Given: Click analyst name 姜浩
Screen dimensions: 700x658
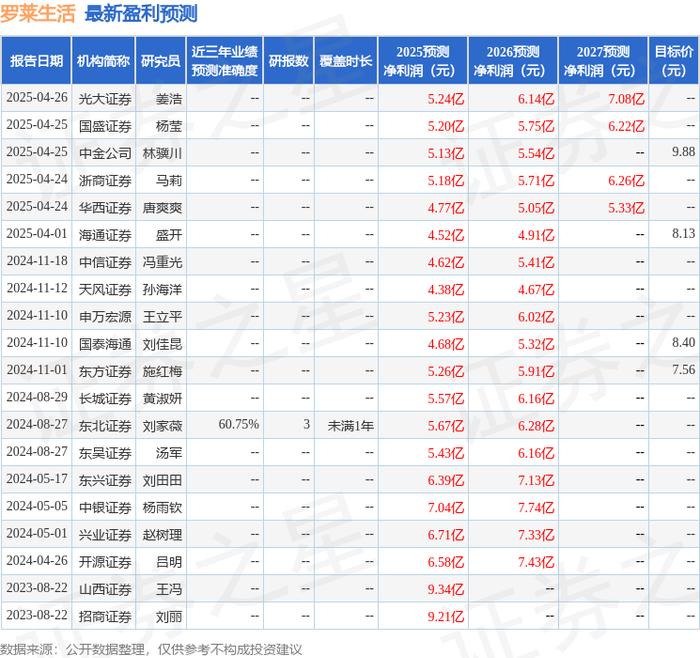Looking at the screenshot, I should 169,99.
